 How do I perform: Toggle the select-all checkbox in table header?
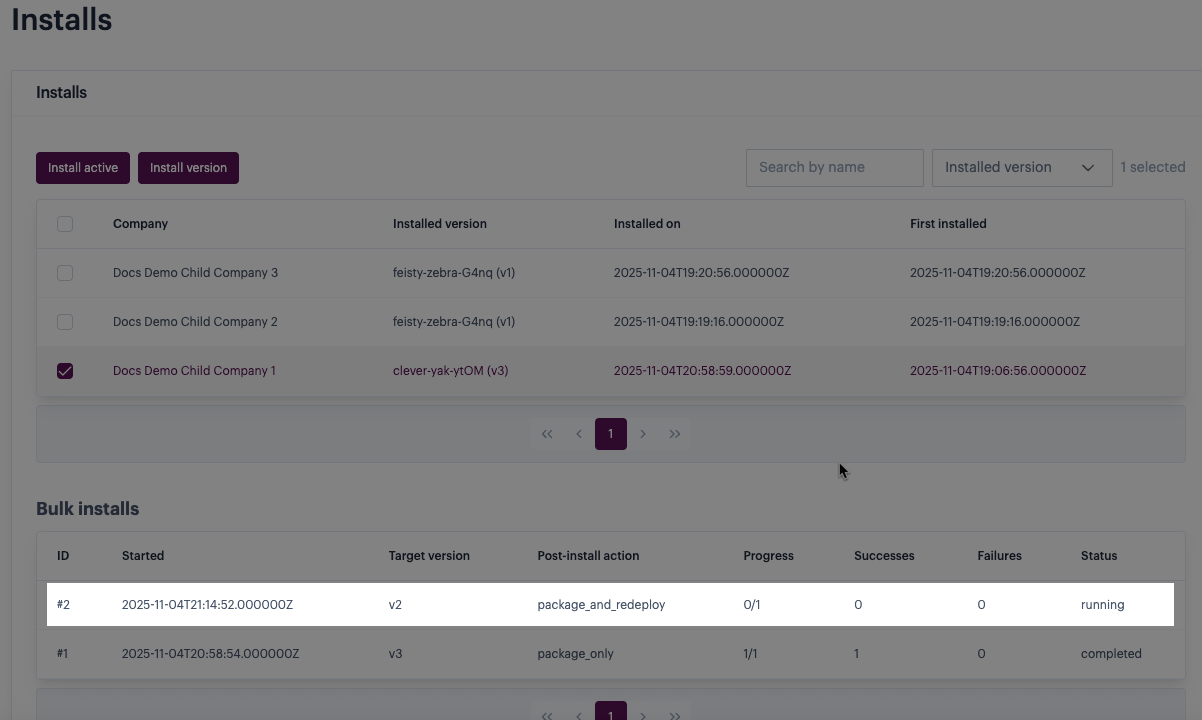pos(65,224)
